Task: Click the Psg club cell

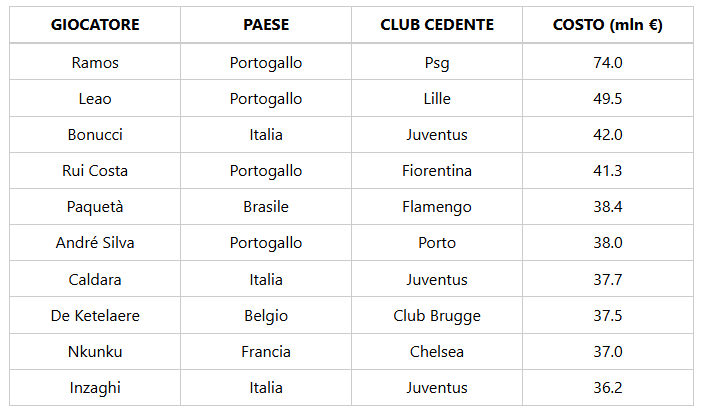Action: 437,62
